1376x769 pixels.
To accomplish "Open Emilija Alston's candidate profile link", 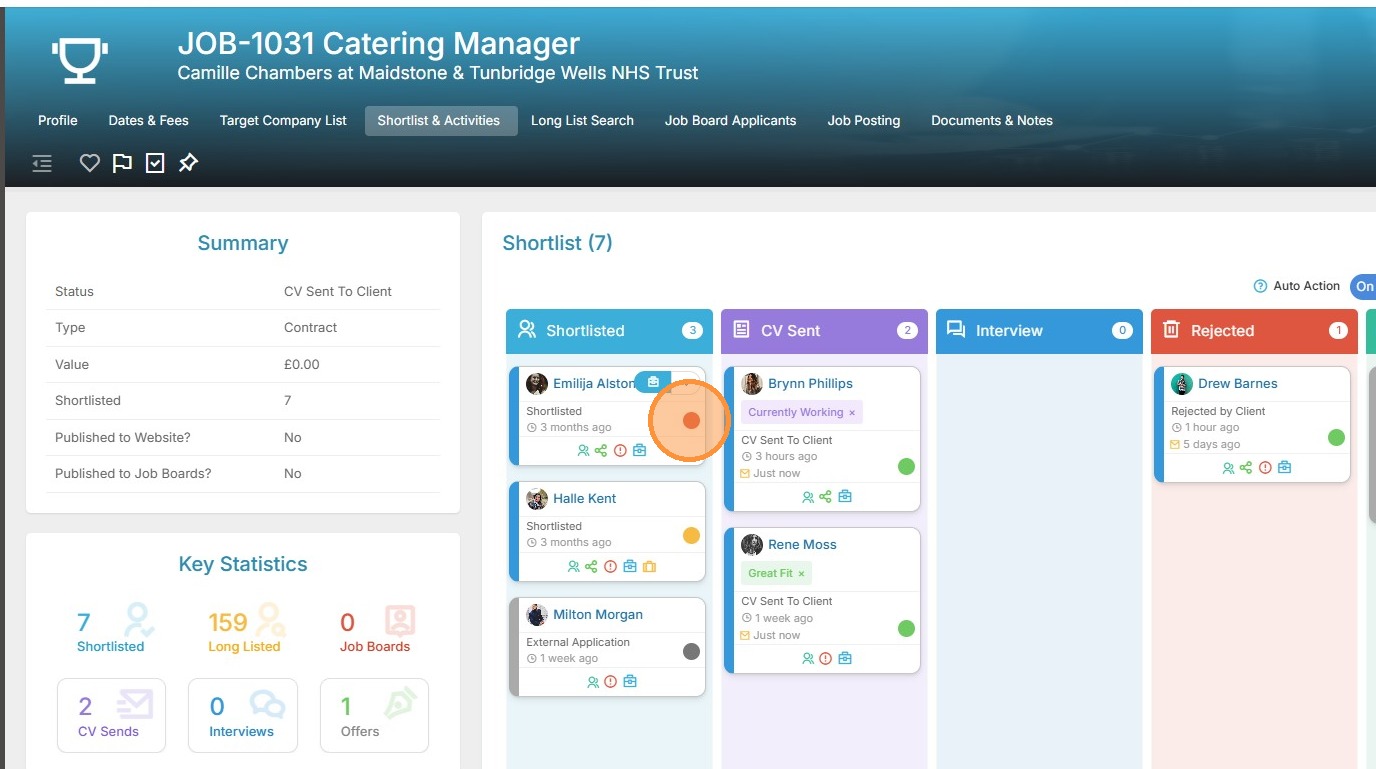I will [594, 384].
